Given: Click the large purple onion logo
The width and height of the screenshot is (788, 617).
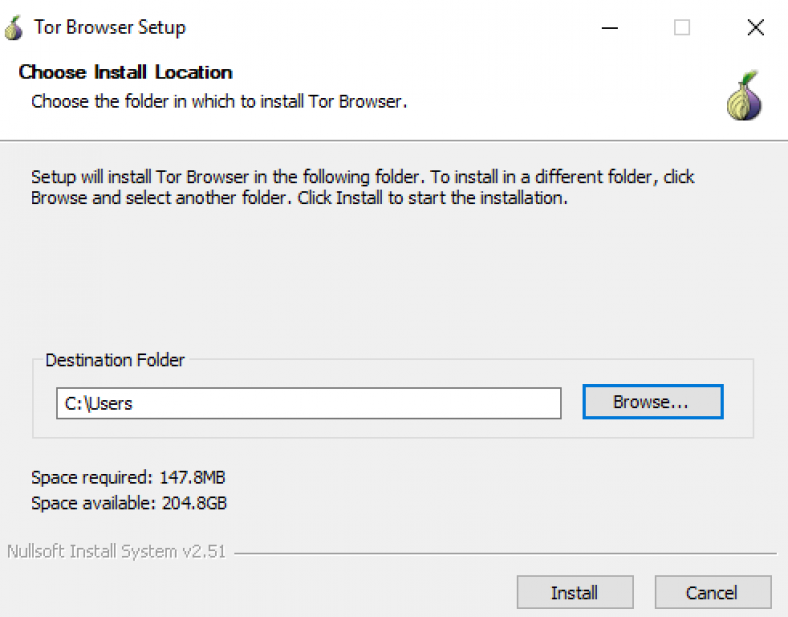Looking at the screenshot, I should pyautogui.click(x=744, y=97).
